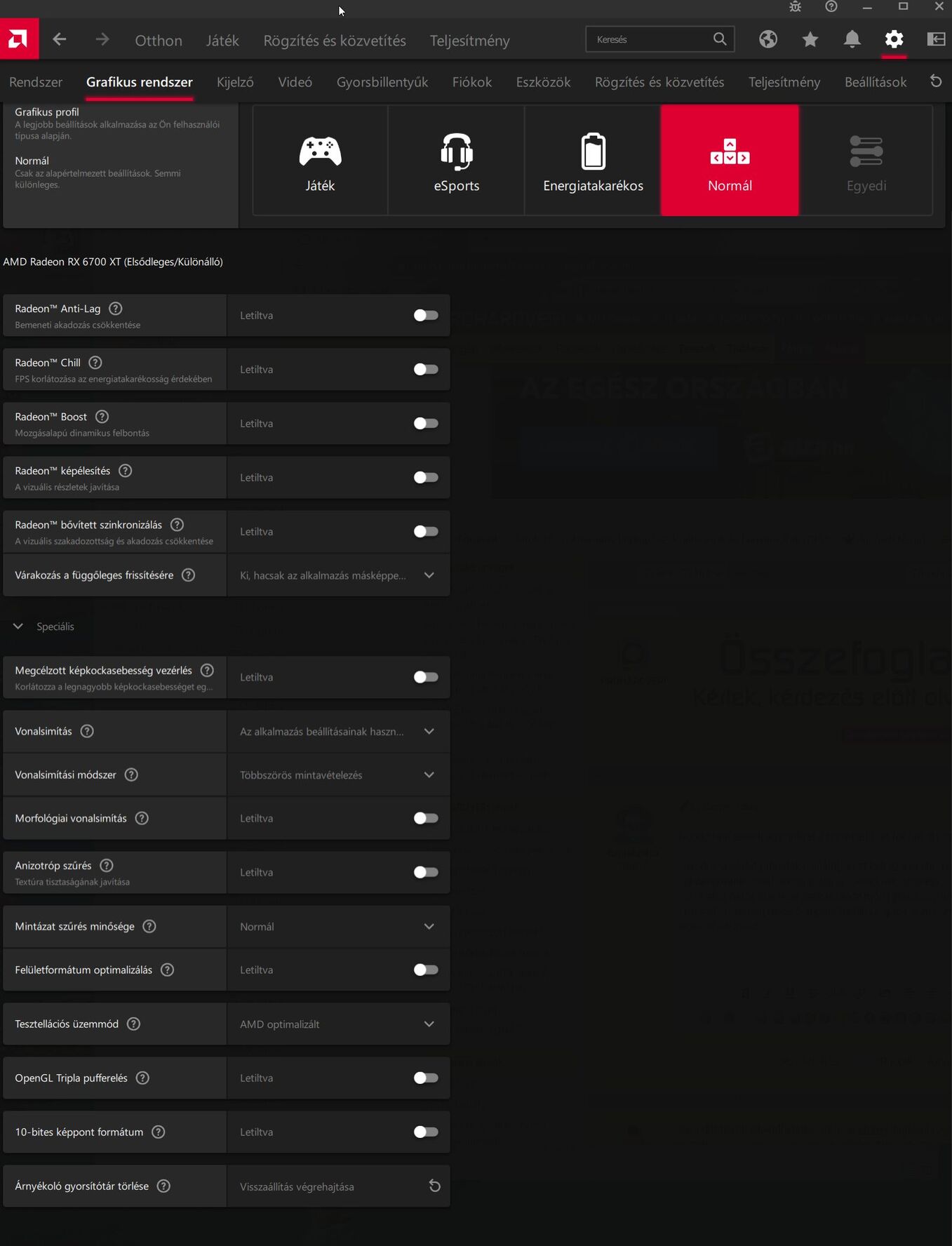Click Visszaállítás végrehajtása
This screenshot has height=1246, width=952.
pos(297,1186)
